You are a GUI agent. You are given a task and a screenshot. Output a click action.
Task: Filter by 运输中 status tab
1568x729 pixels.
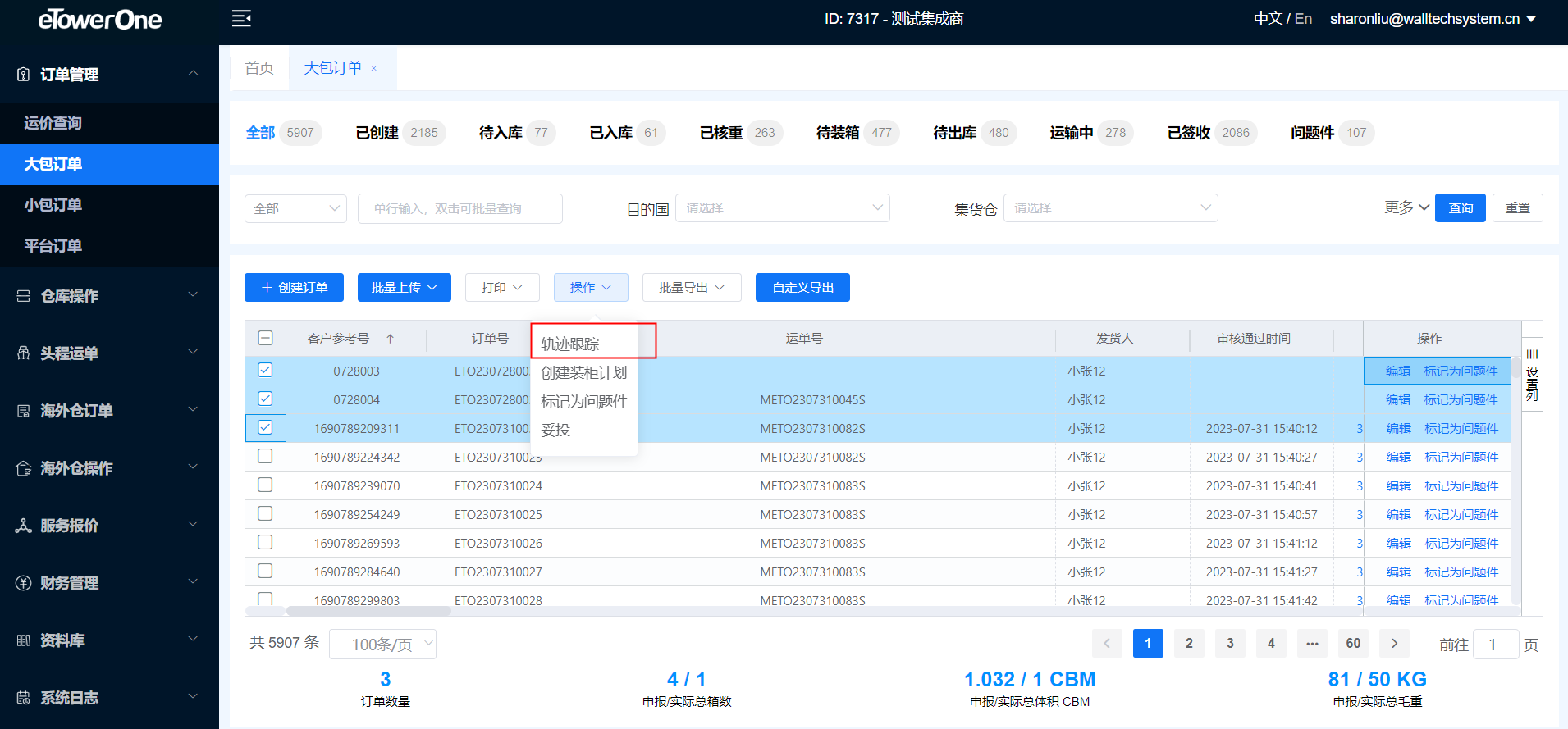click(x=1091, y=133)
